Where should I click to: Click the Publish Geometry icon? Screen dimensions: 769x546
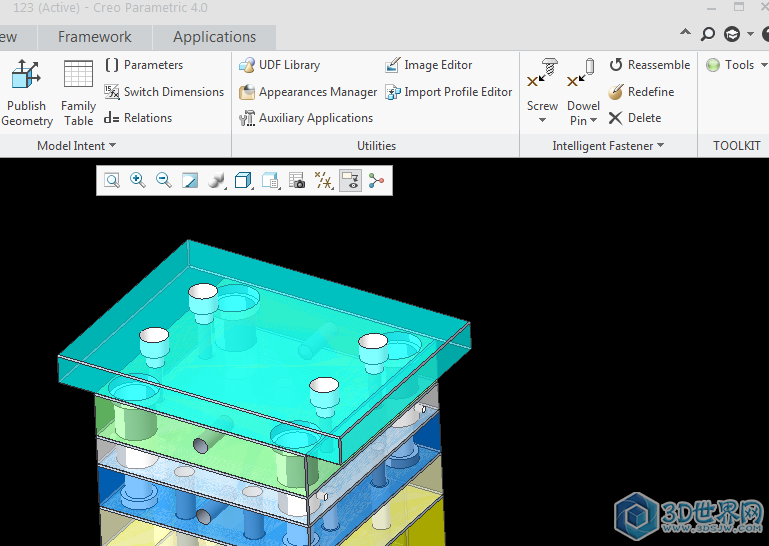pos(26,92)
